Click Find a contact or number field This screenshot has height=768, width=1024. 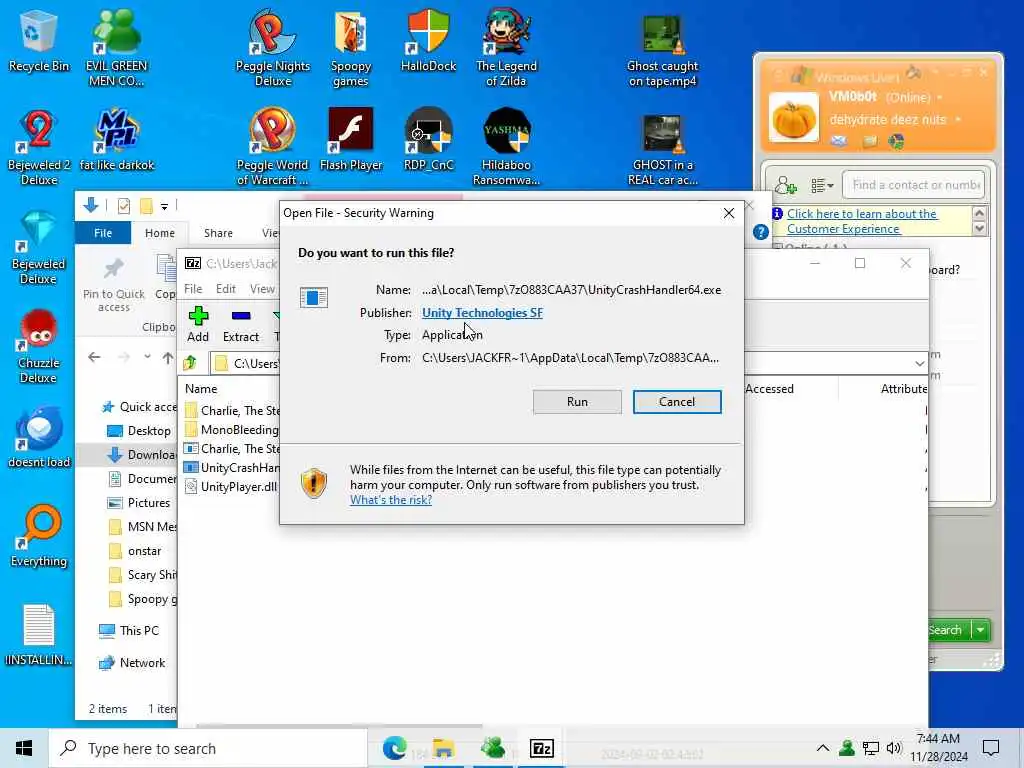coord(913,185)
